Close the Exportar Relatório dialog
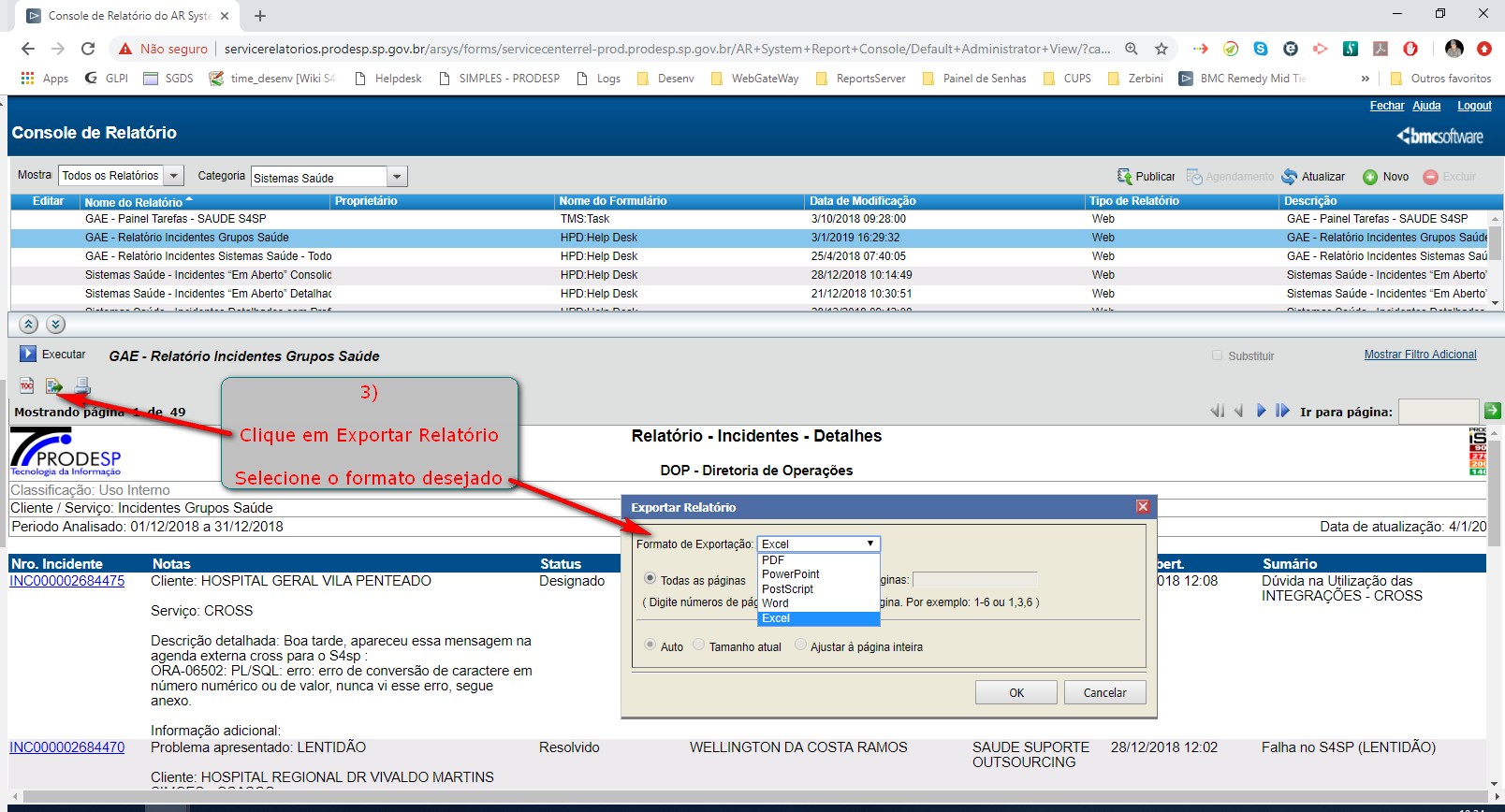 tap(1143, 506)
